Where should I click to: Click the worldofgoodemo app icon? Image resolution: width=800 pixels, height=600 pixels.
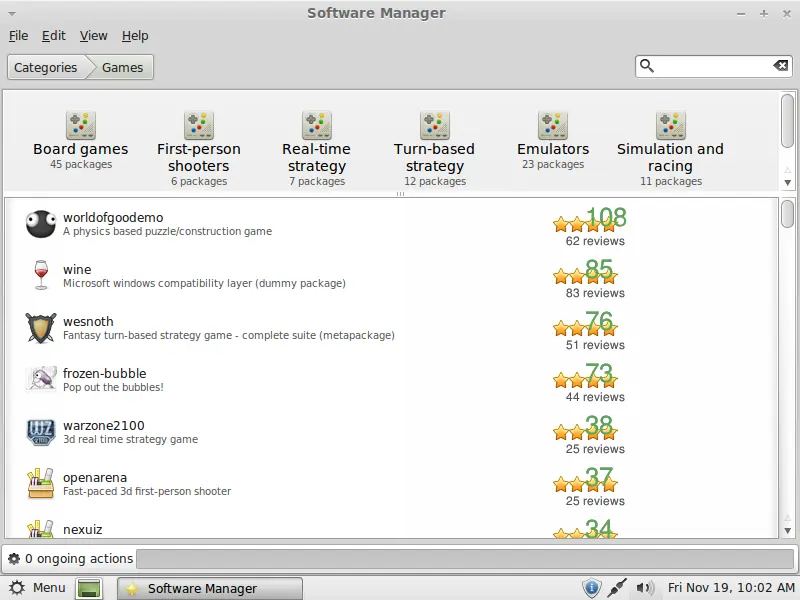[41, 224]
